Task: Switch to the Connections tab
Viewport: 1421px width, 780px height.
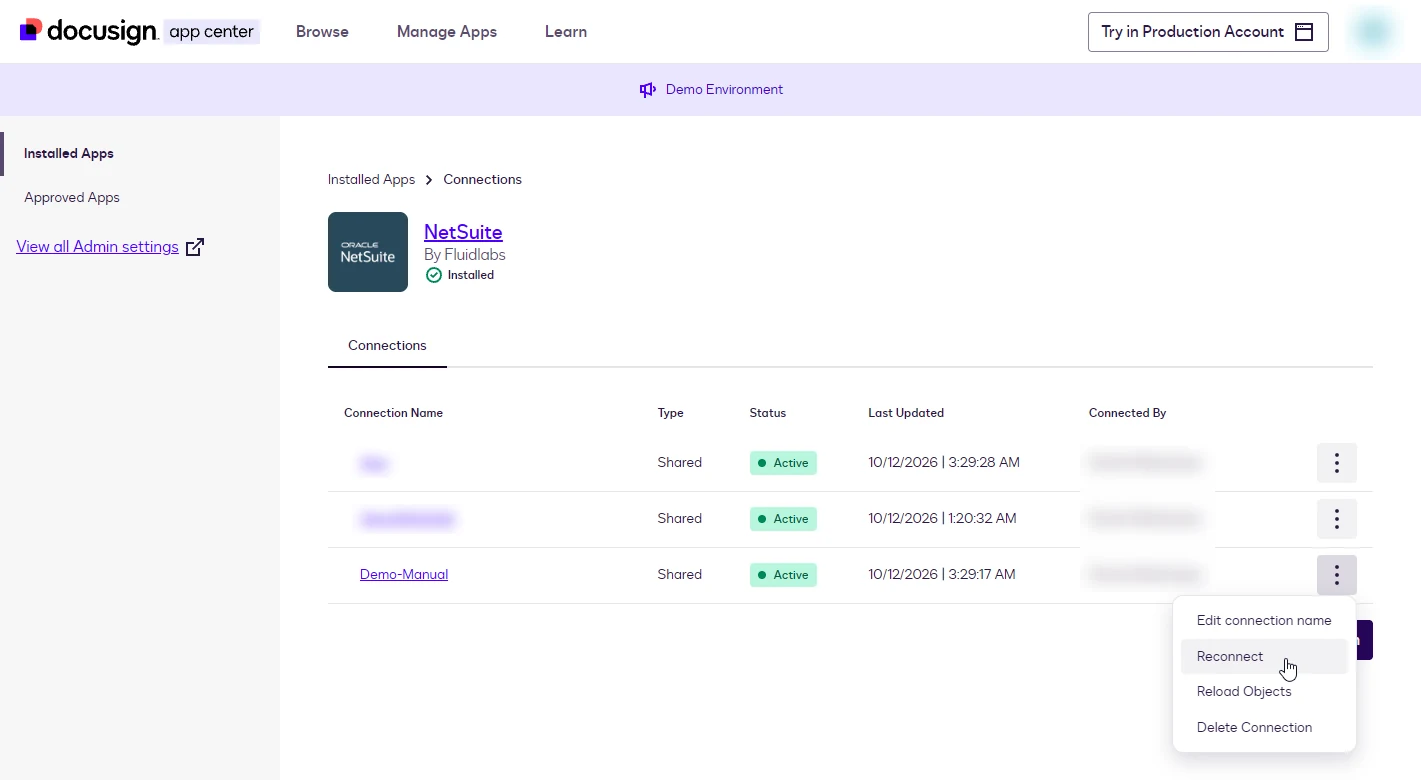Action: (387, 346)
